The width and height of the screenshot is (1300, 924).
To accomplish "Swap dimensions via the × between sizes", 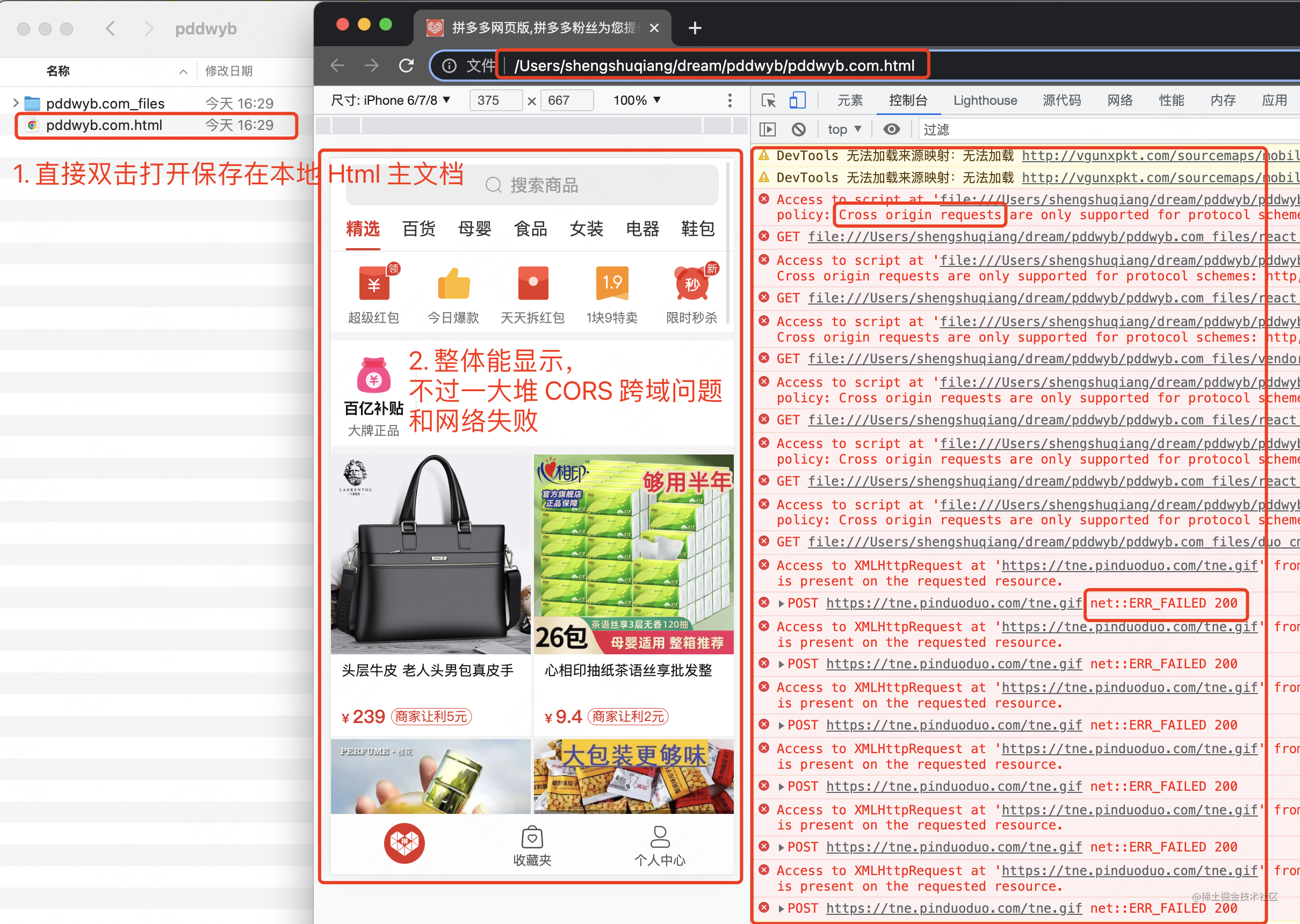I will tap(531, 102).
